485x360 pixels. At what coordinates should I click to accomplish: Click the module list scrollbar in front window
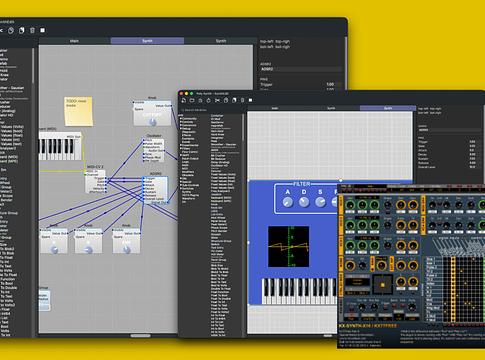point(243,128)
